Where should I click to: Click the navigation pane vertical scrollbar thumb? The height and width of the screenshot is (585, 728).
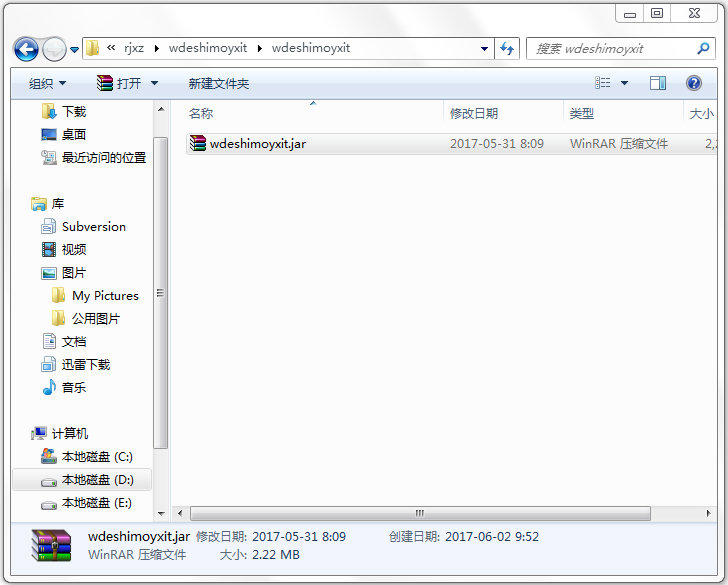click(x=161, y=293)
